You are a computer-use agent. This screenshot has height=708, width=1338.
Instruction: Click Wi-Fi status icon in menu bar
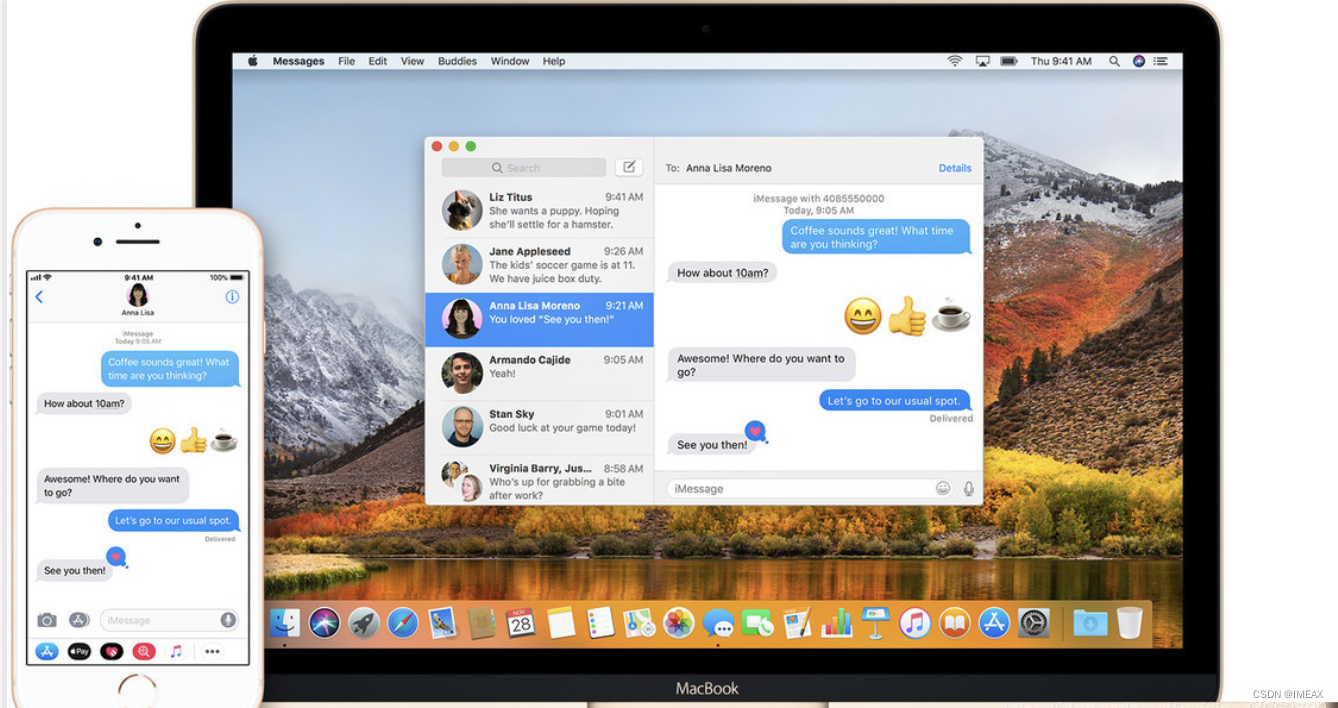(x=955, y=61)
